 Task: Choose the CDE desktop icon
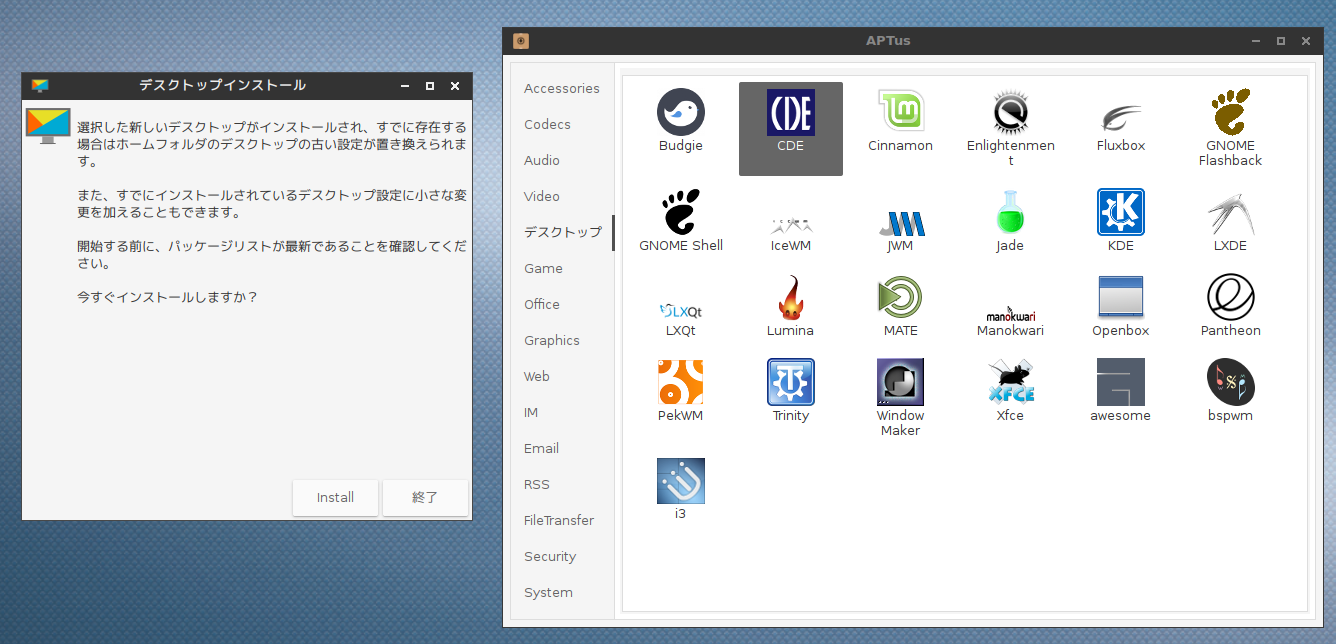[791, 112]
